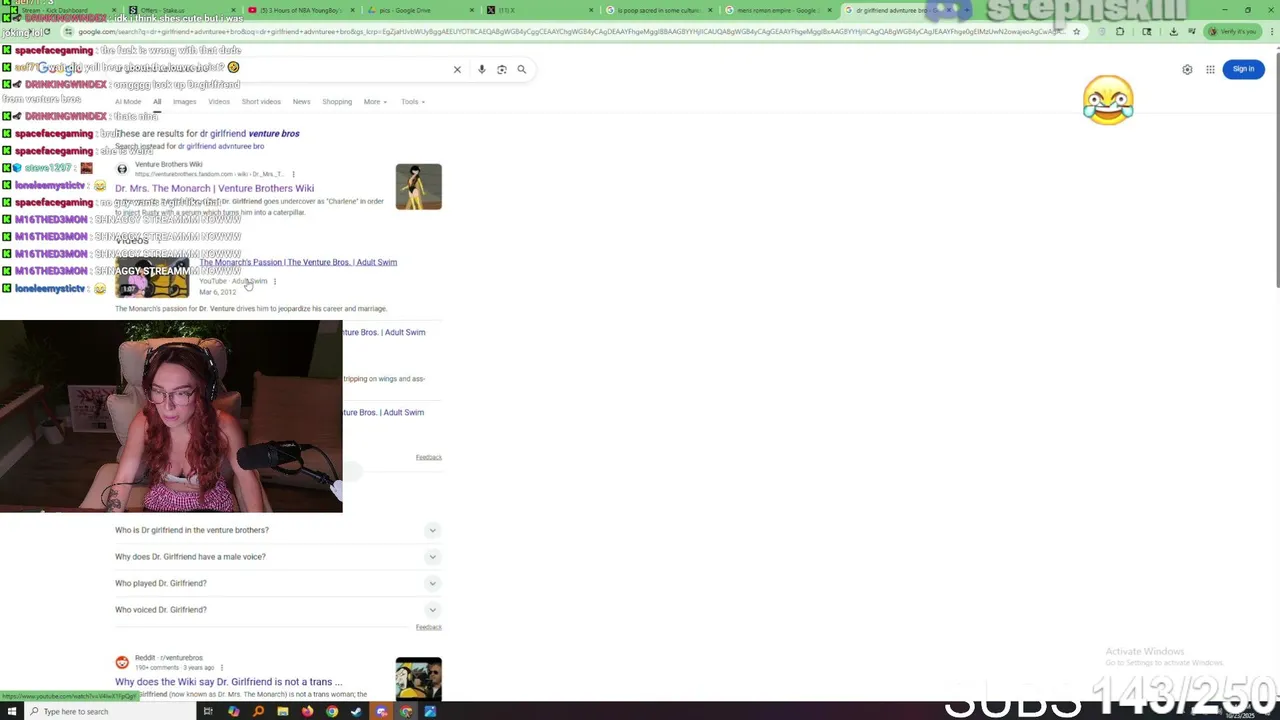
Task: Open Dr. Girlfriend wiki result thumbnail
Action: tap(418, 187)
